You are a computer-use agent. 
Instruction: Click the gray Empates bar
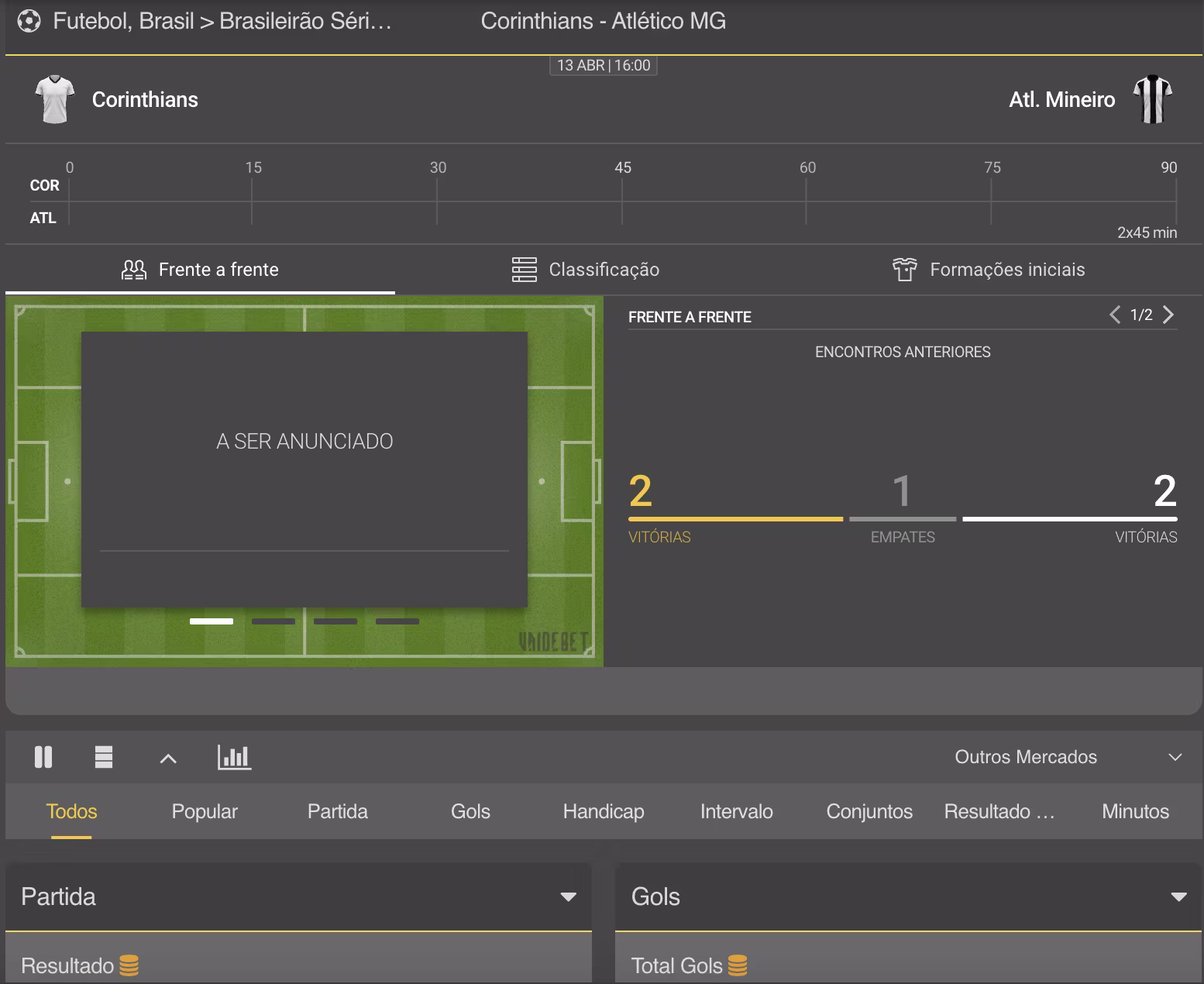[x=903, y=519]
